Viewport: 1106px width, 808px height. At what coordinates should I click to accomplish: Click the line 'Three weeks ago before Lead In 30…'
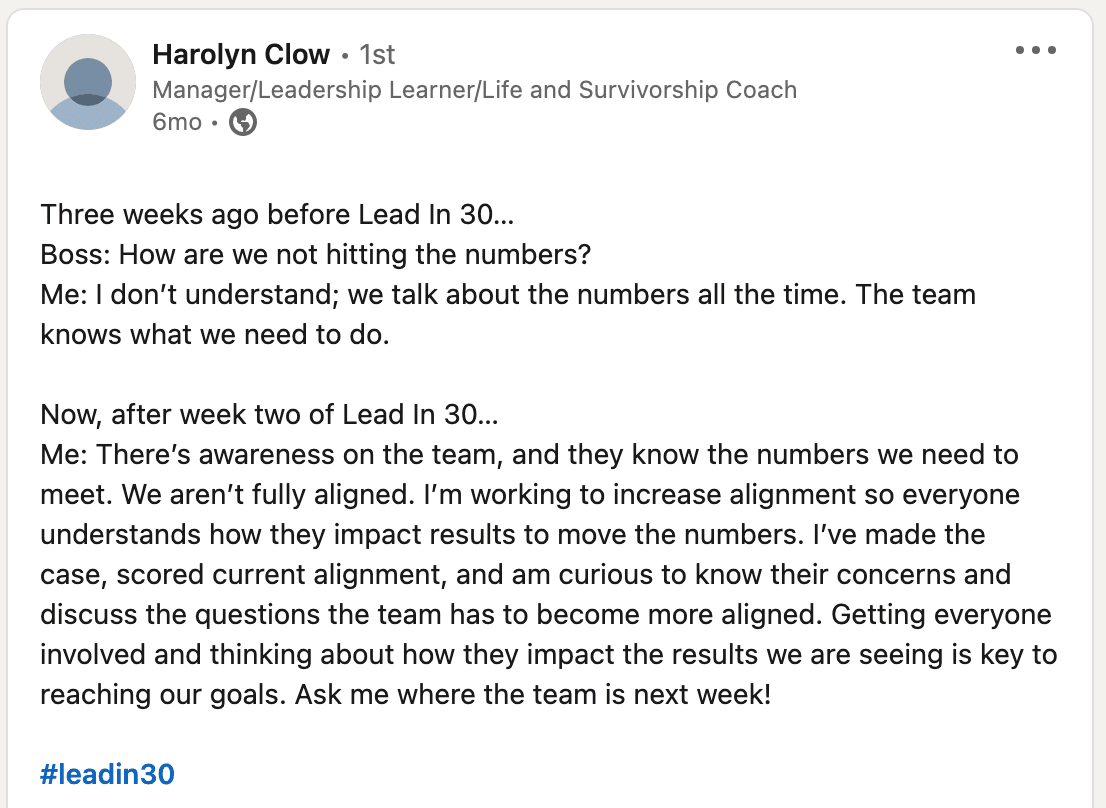[277, 214]
